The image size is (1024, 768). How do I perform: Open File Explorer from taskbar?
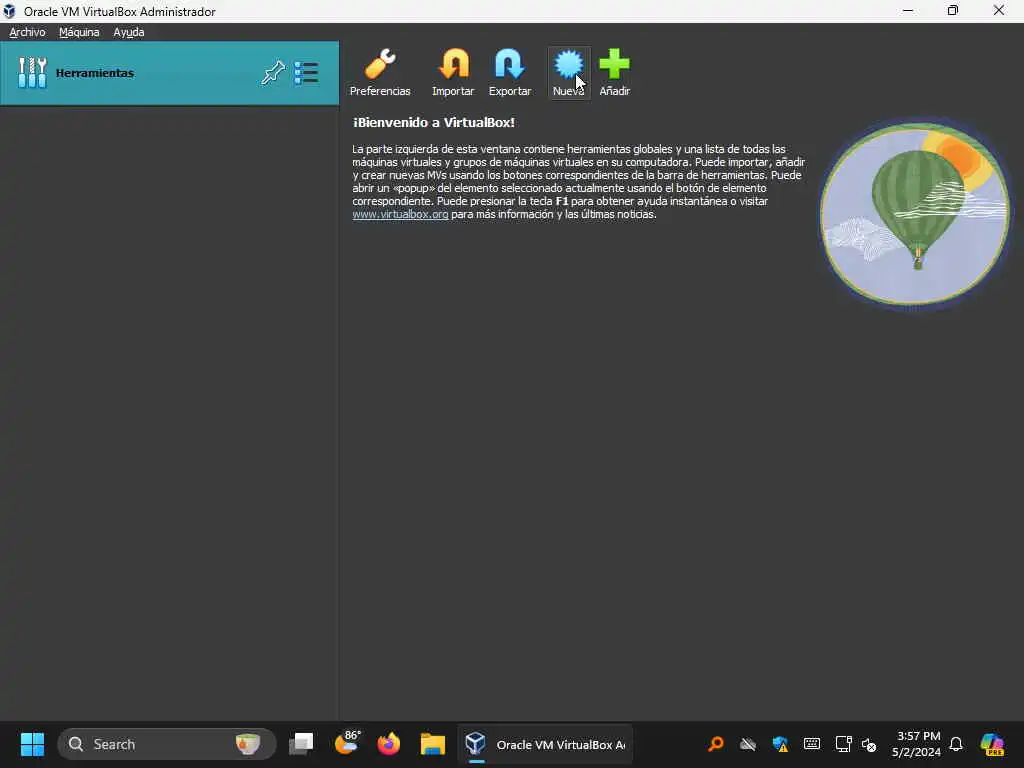coord(432,744)
